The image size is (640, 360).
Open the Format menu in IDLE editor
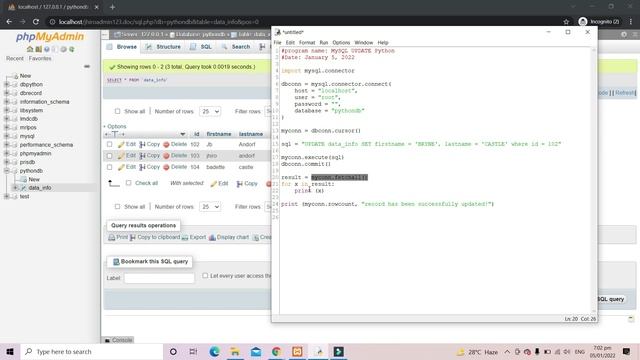(307, 42)
